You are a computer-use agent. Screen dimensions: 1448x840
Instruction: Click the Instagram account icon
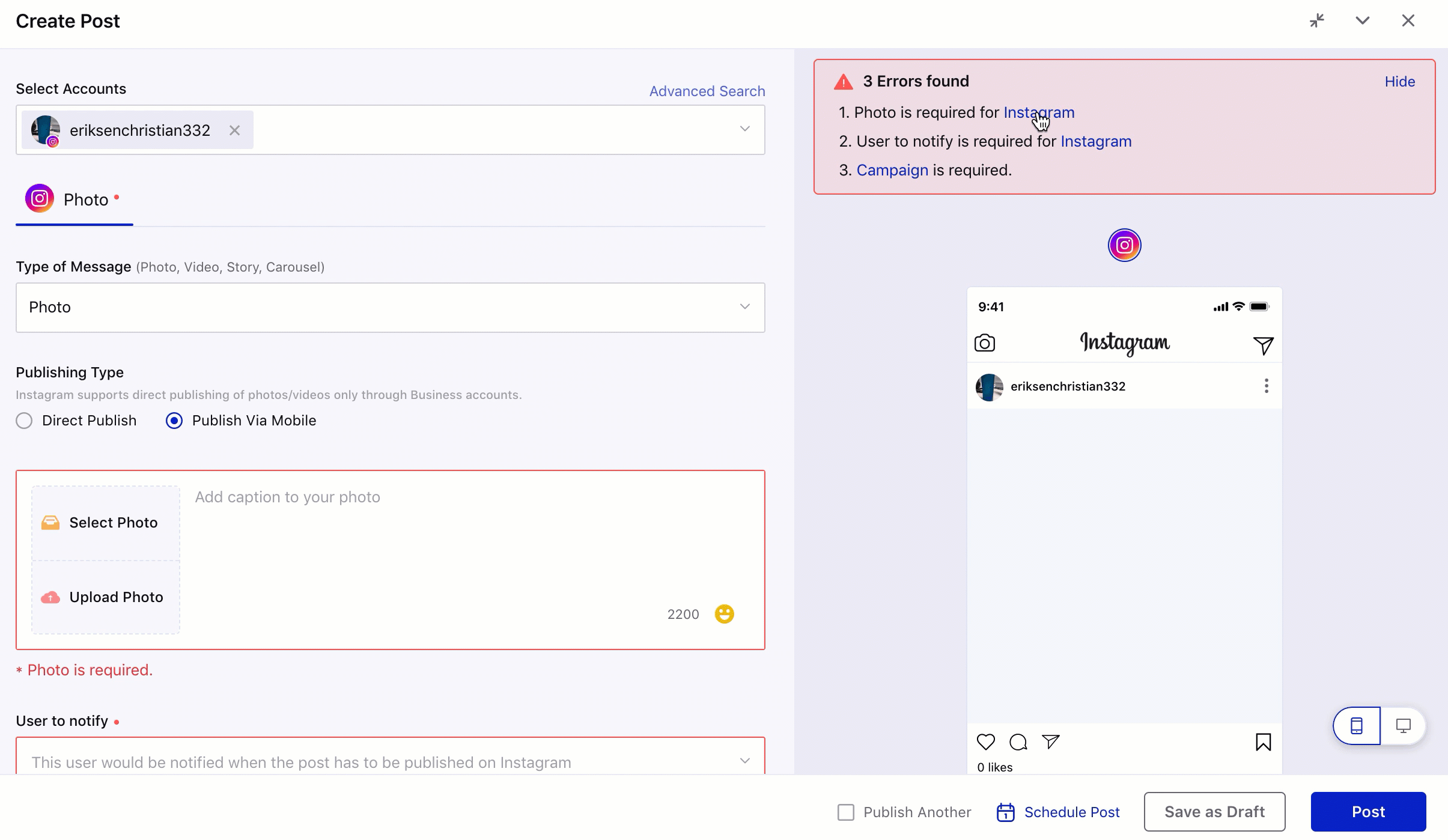[1124, 245]
